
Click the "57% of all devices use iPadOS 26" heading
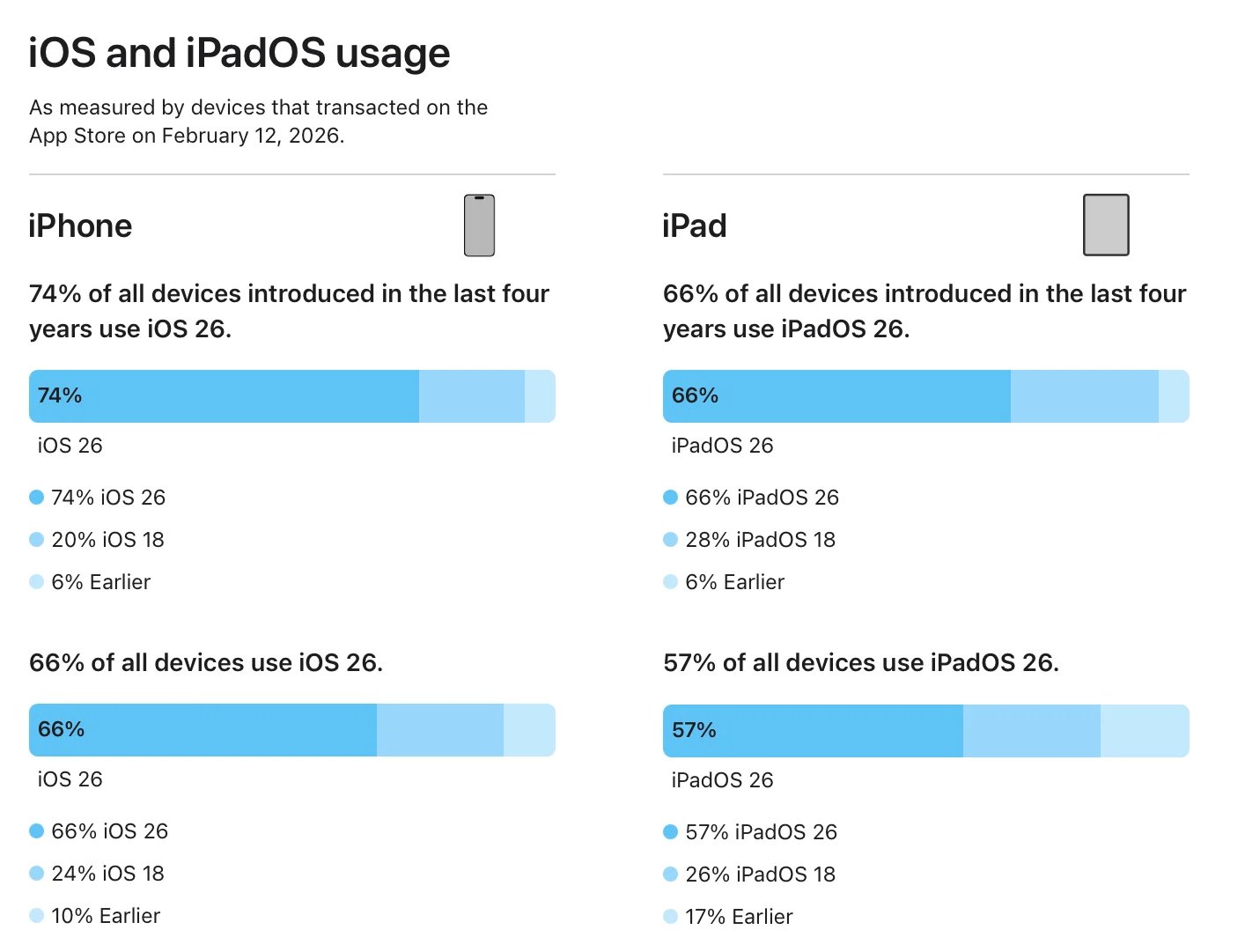[x=861, y=662]
